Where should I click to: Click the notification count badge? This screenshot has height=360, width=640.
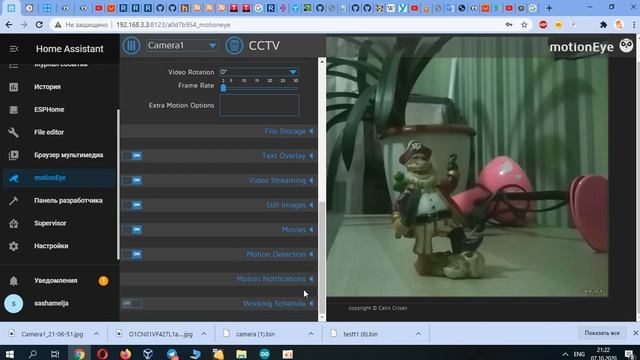(103, 281)
